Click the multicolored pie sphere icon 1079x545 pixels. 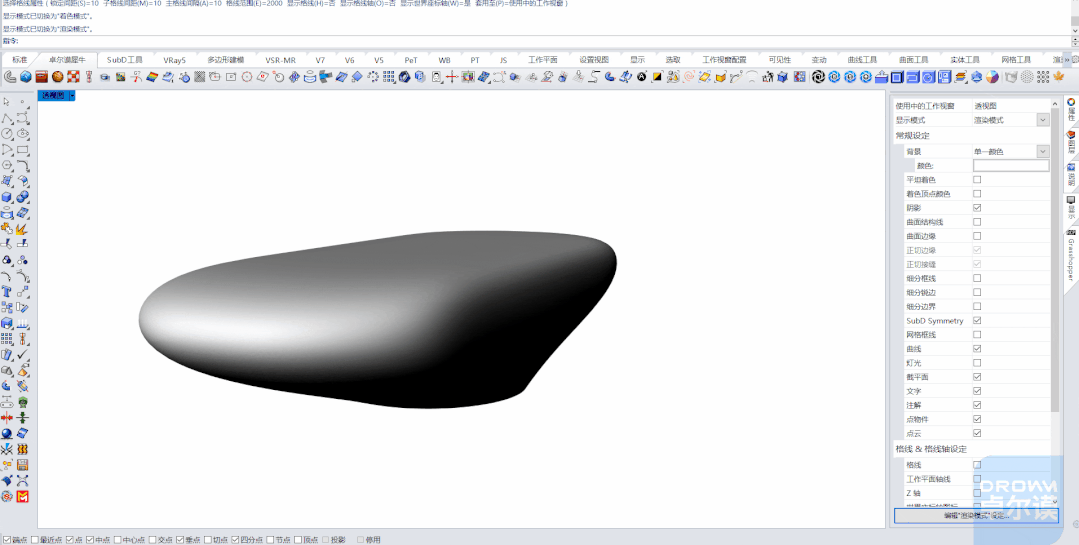[x=993, y=77]
